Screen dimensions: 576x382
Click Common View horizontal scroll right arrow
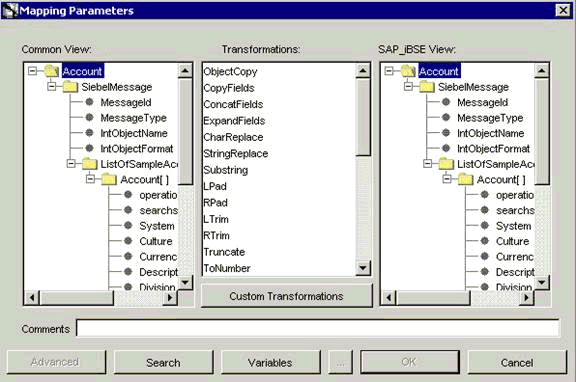coord(170,298)
